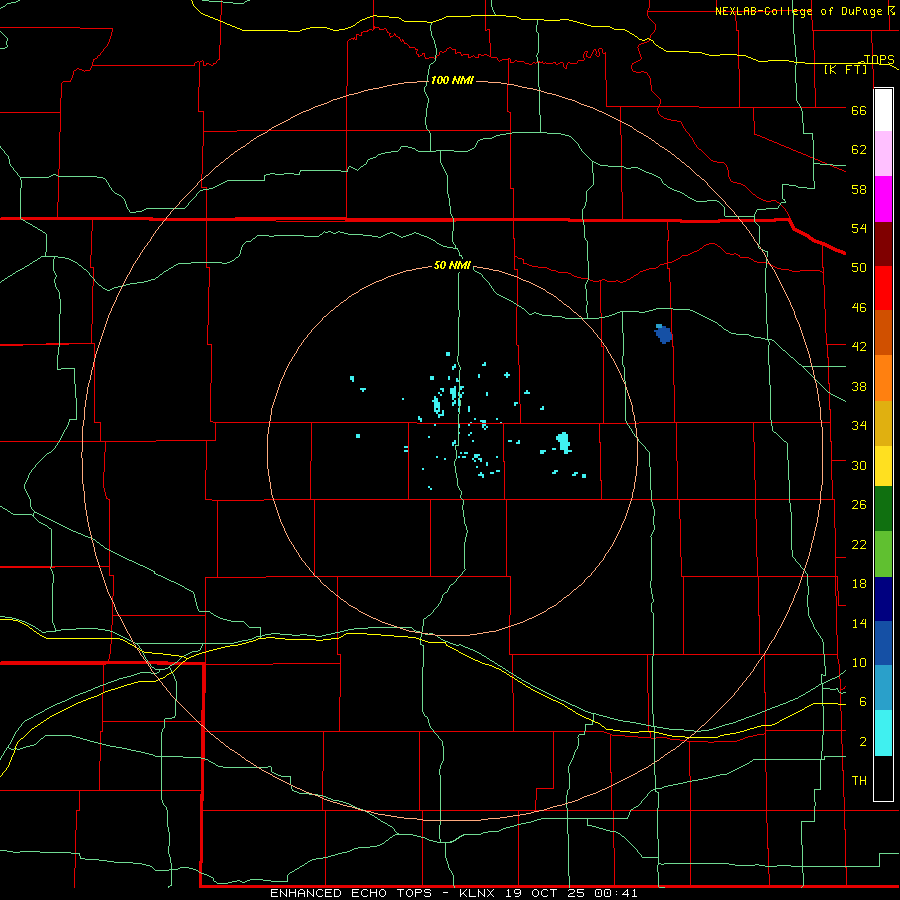This screenshot has width=900, height=900.
Task: Click the black TH threshold swatch
Action: pyautogui.click(x=883, y=778)
